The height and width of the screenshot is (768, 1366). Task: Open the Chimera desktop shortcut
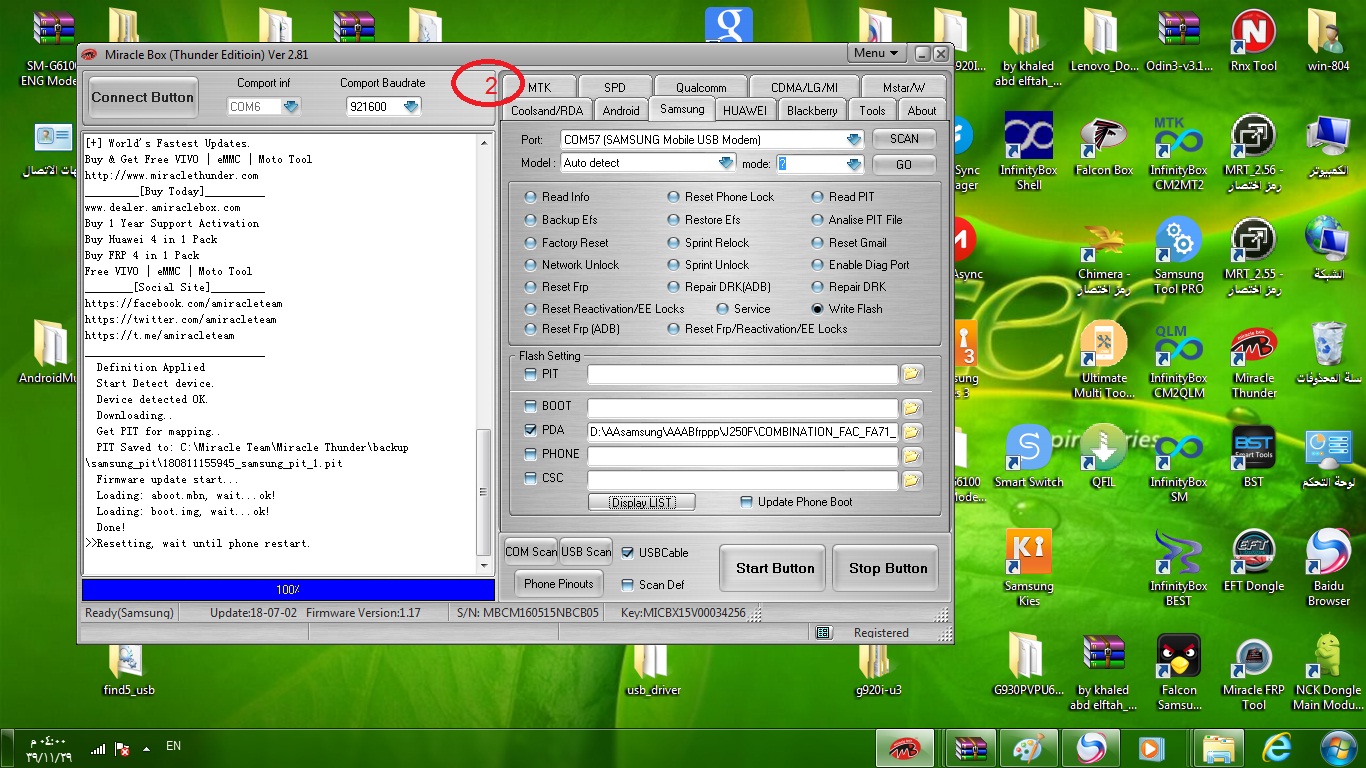tap(1104, 256)
